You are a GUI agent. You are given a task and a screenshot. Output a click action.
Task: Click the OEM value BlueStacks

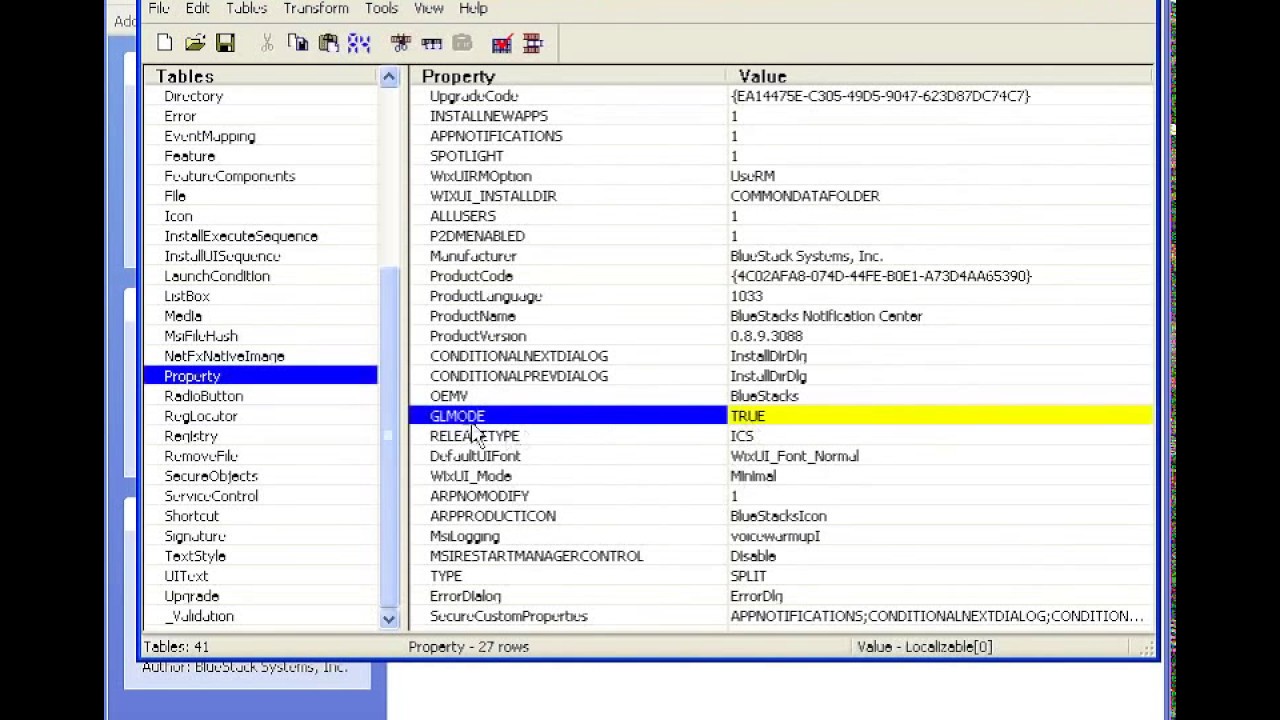click(764, 396)
